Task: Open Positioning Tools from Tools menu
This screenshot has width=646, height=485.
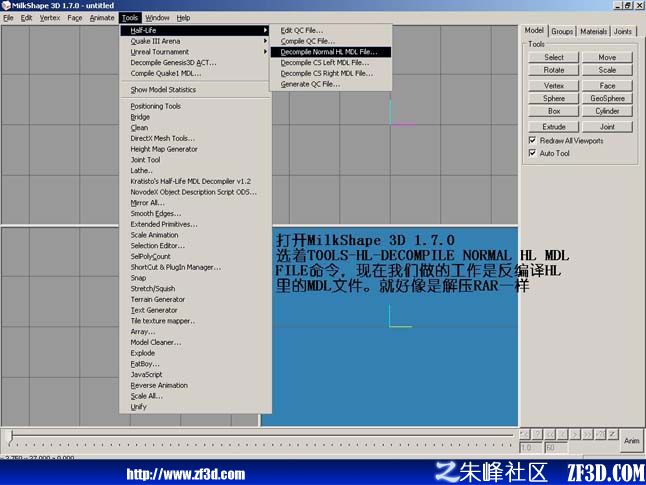Action: click(x=194, y=106)
